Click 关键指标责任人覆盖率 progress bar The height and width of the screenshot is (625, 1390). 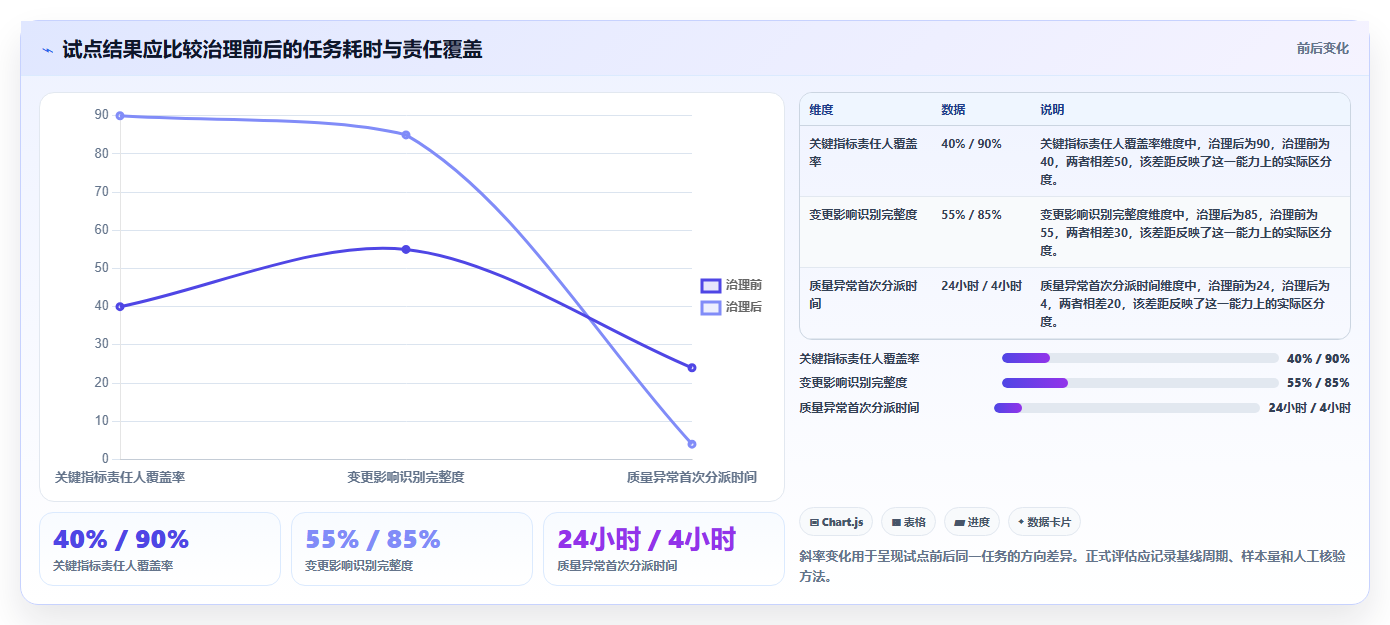(x=1140, y=358)
